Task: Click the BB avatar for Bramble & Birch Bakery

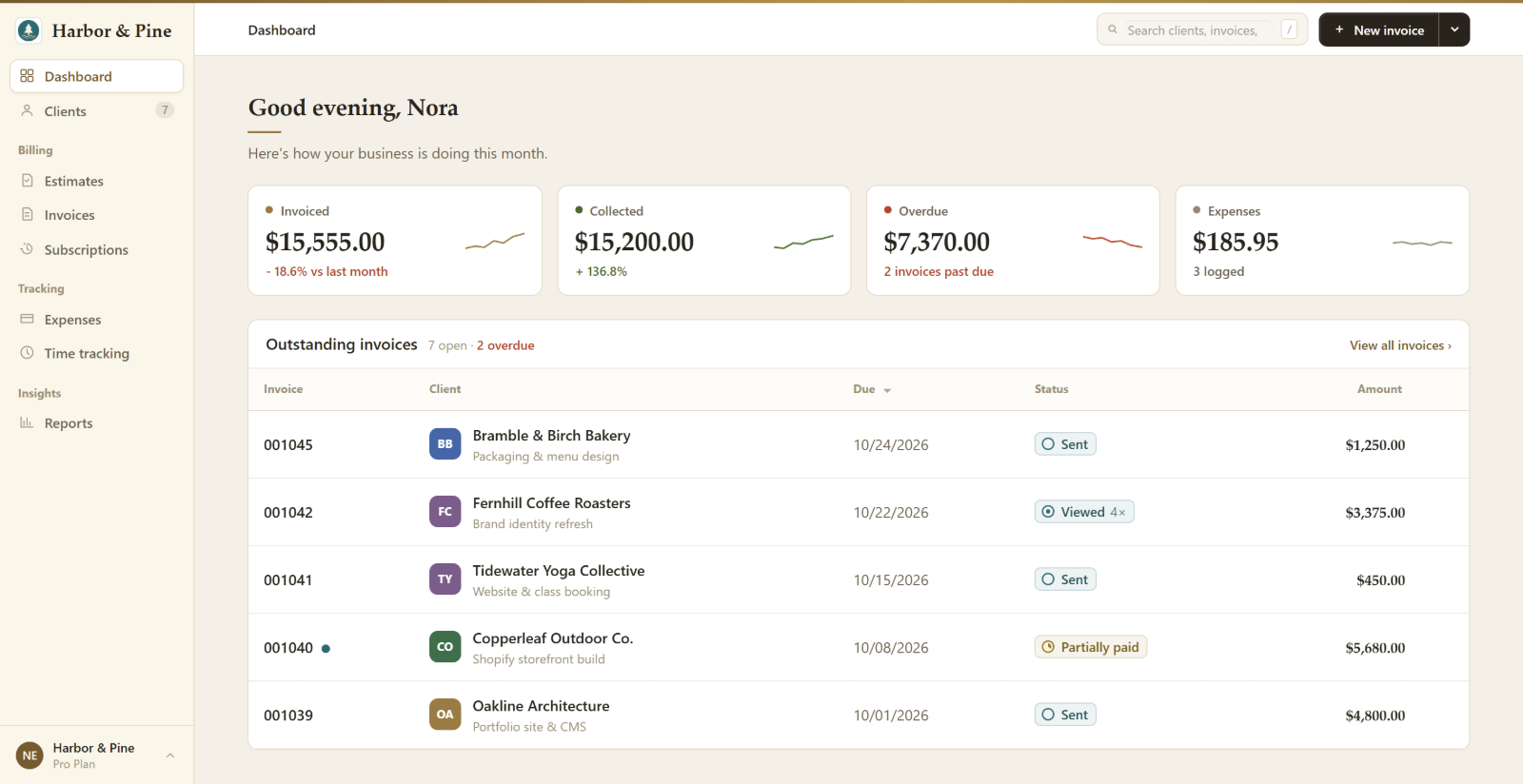Action: [x=445, y=444]
